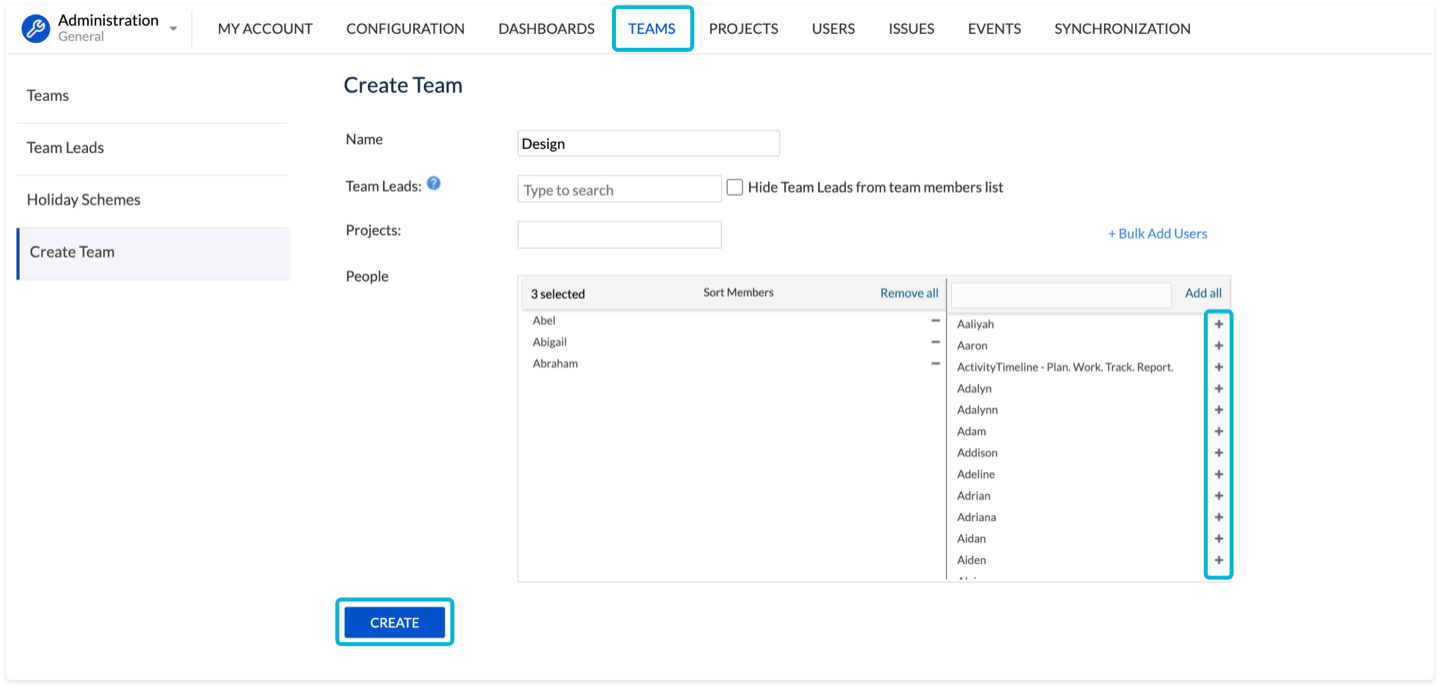Select Holiday Schemes in the sidebar

(x=84, y=200)
